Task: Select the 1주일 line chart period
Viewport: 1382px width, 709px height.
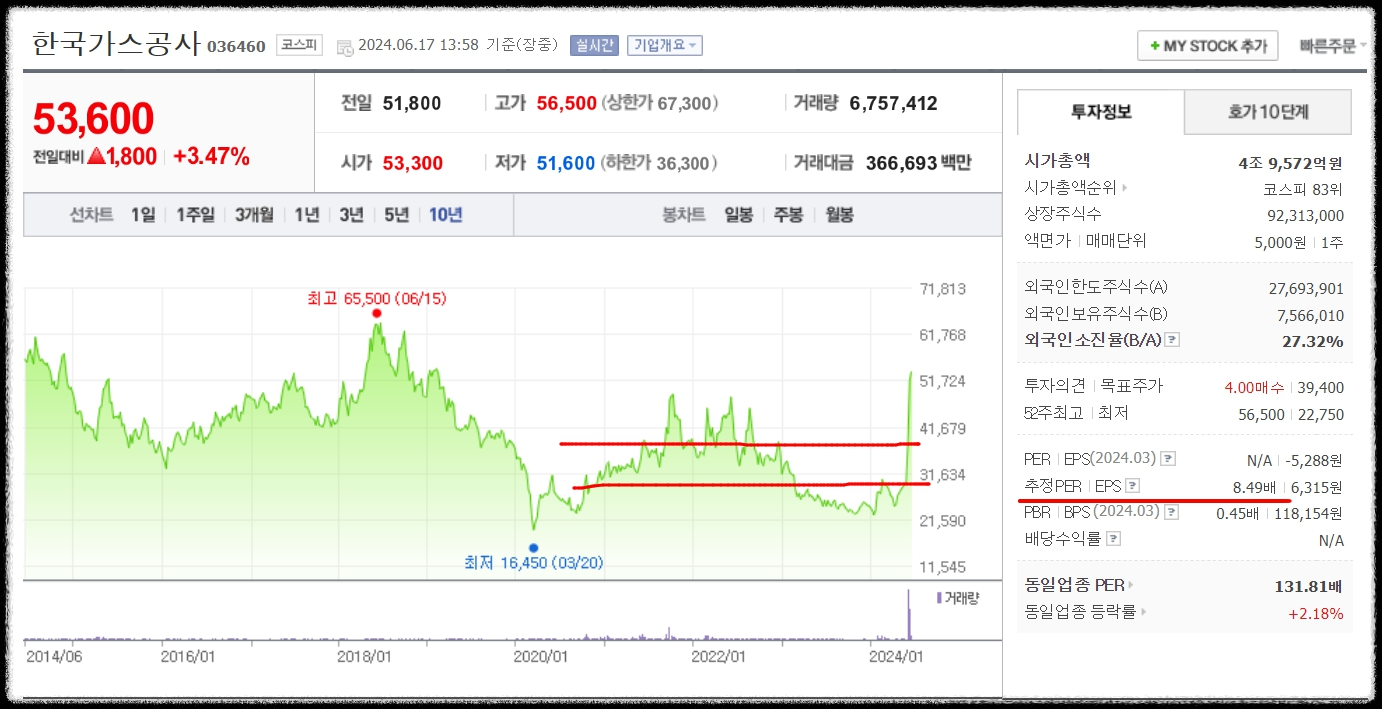Action: click(x=195, y=215)
